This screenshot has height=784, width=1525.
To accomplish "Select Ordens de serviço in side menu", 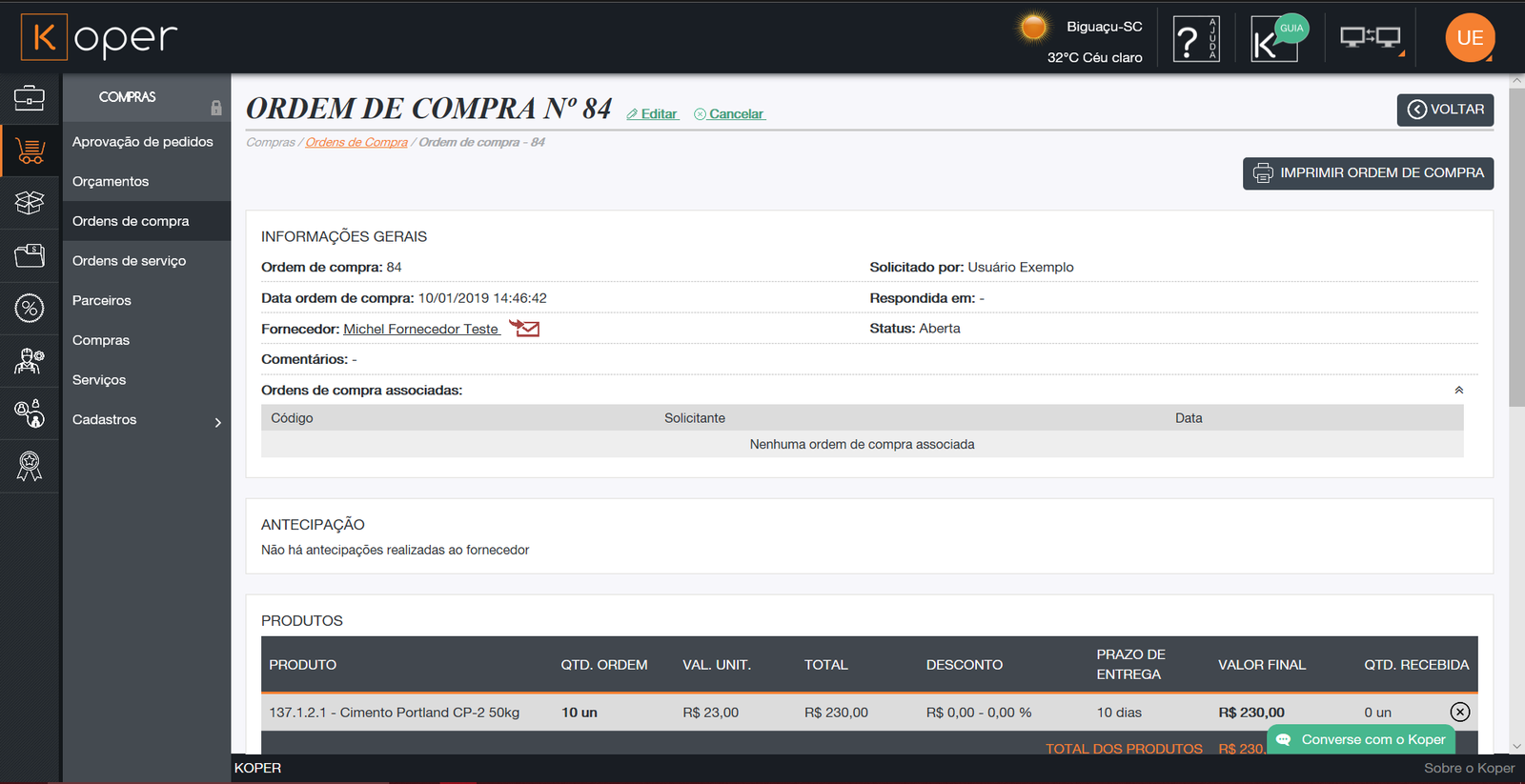I will coord(130,261).
